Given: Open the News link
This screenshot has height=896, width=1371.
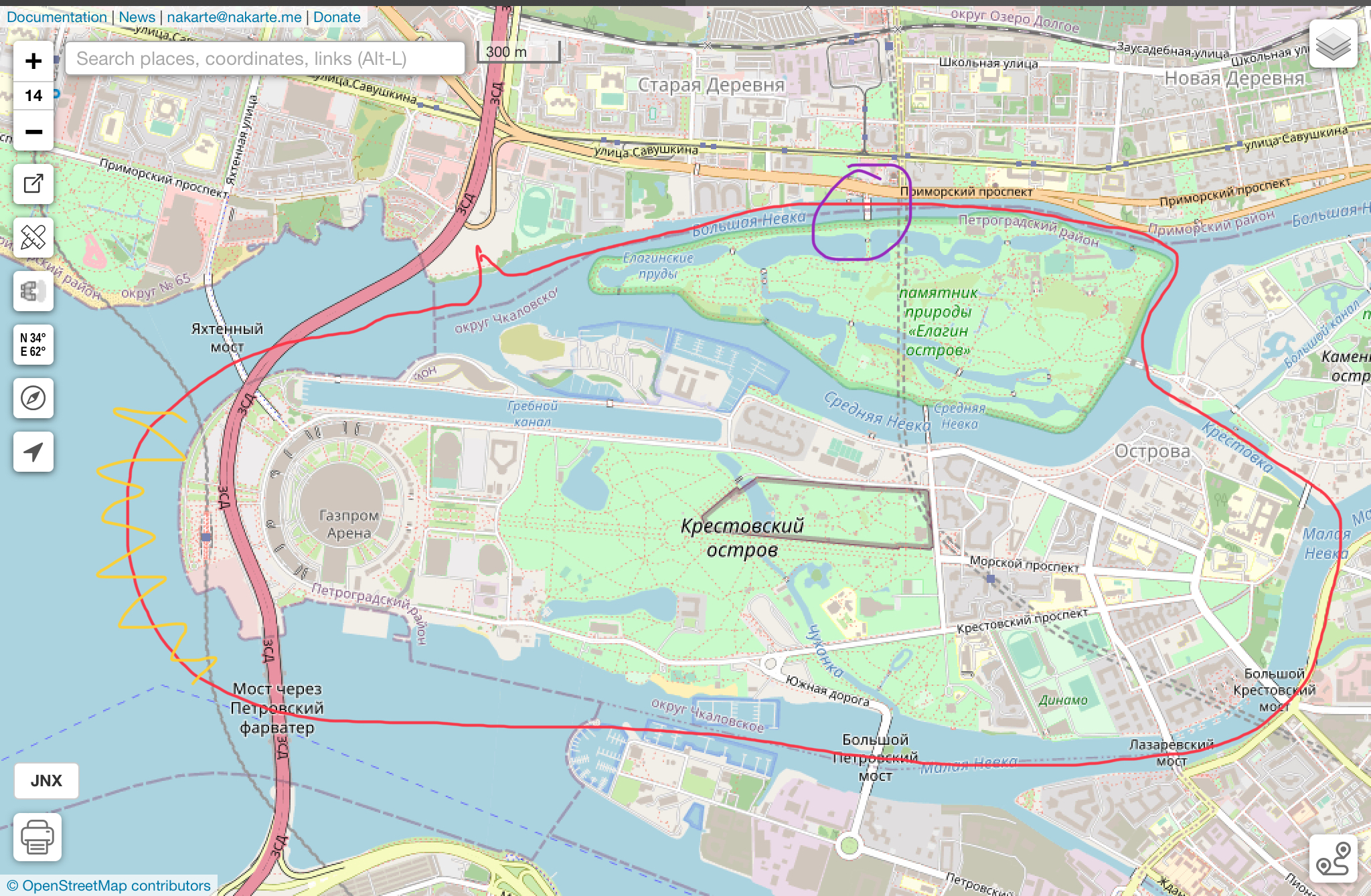Looking at the screenshot, I should click(137, 17).
